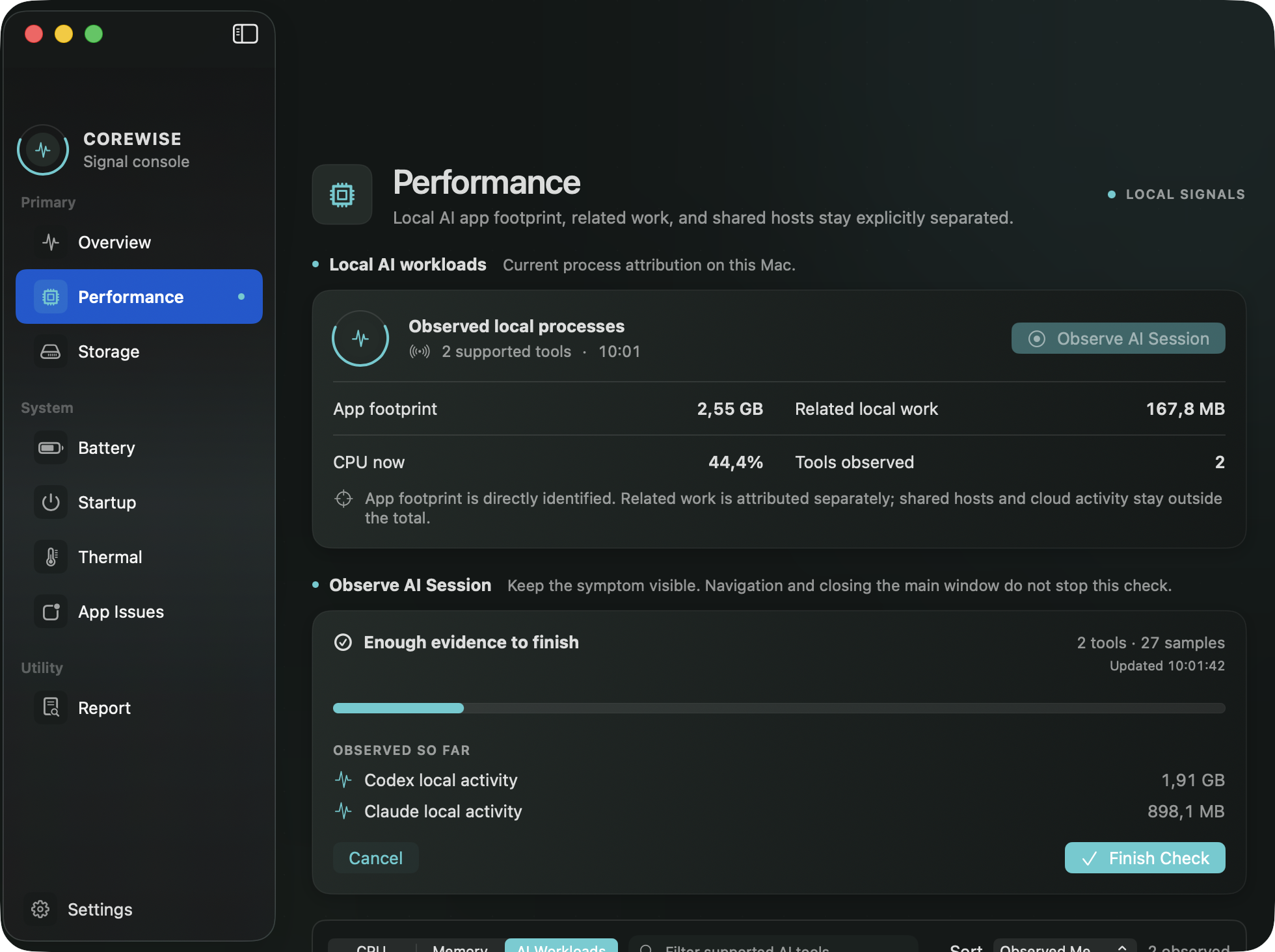The image size is (1275, 952).
Task: Click the Overview pulse icon
Action: click(51, 243)
